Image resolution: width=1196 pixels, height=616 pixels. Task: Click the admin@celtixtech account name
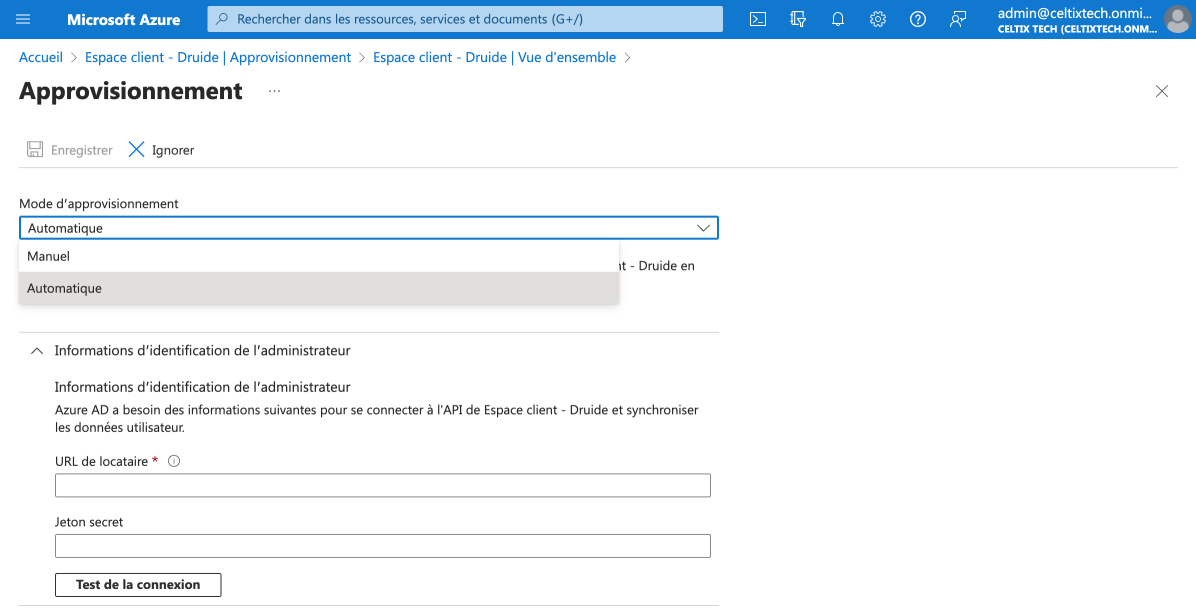click(x=1075, y=13)
